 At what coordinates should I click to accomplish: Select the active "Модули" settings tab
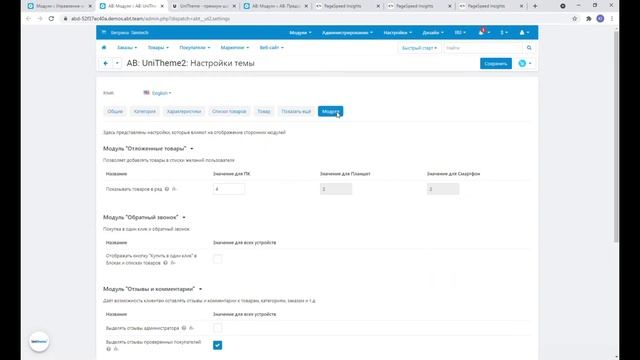coord(331,111)
